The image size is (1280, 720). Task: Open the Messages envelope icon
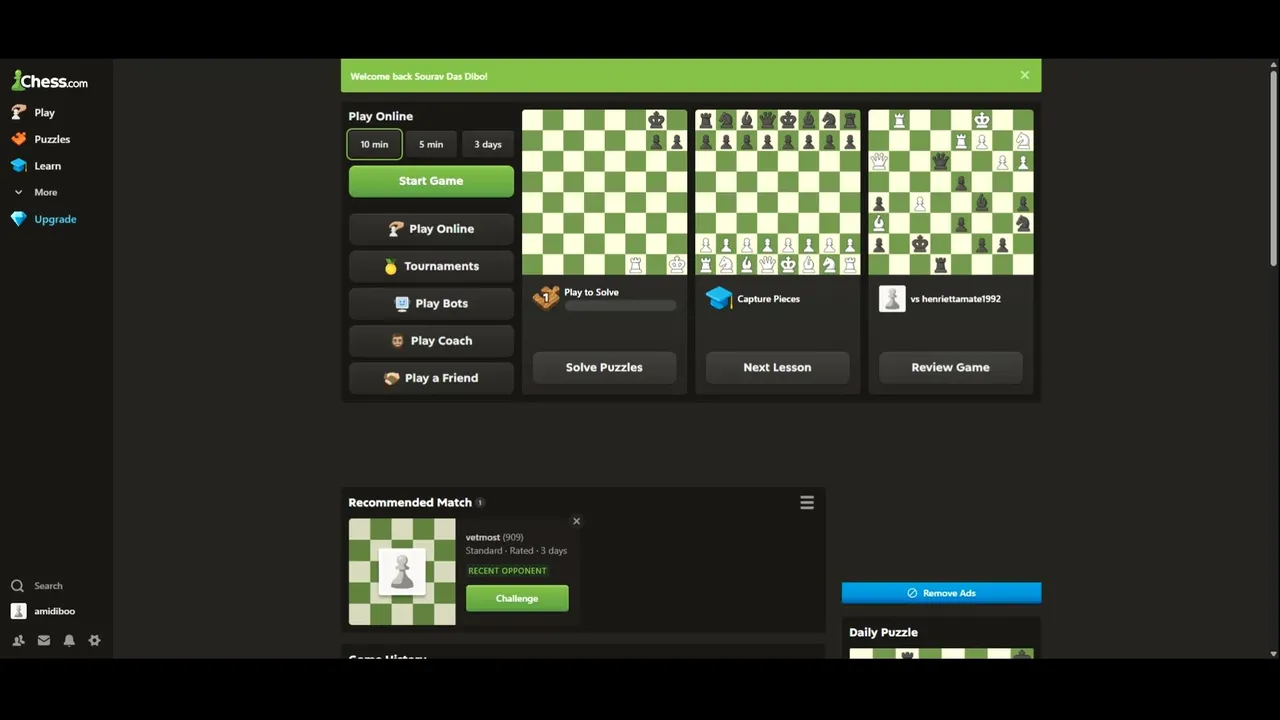(44, 640)
